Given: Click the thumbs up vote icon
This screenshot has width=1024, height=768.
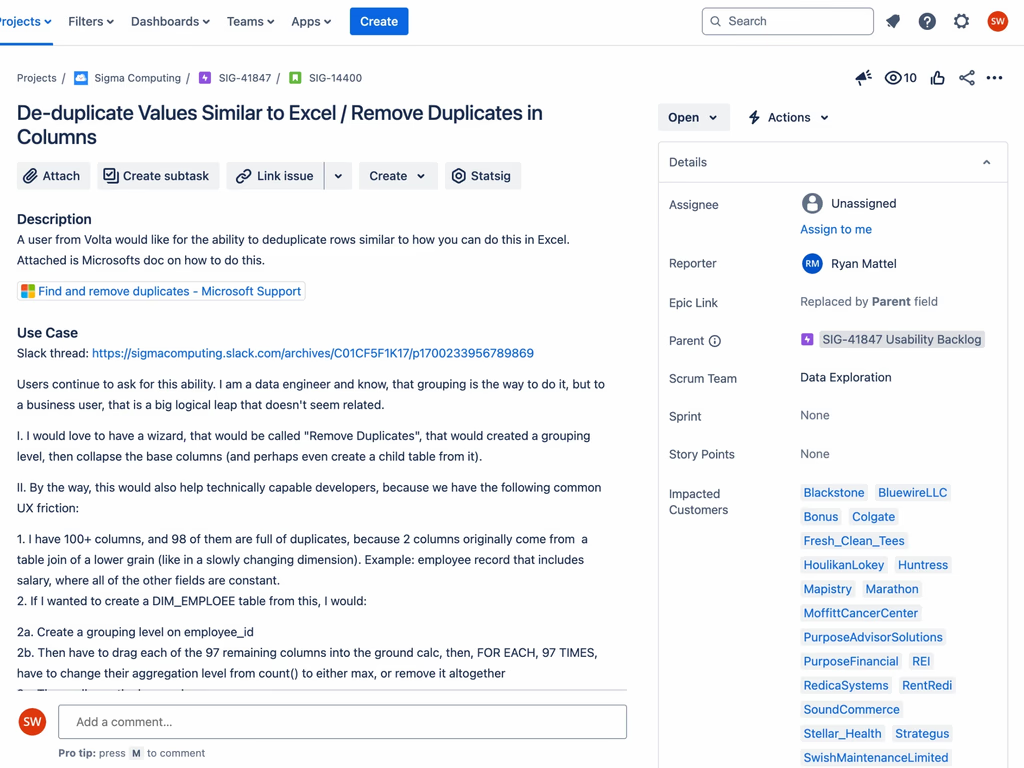Looking at the screenshot, I should pos(937,78).
